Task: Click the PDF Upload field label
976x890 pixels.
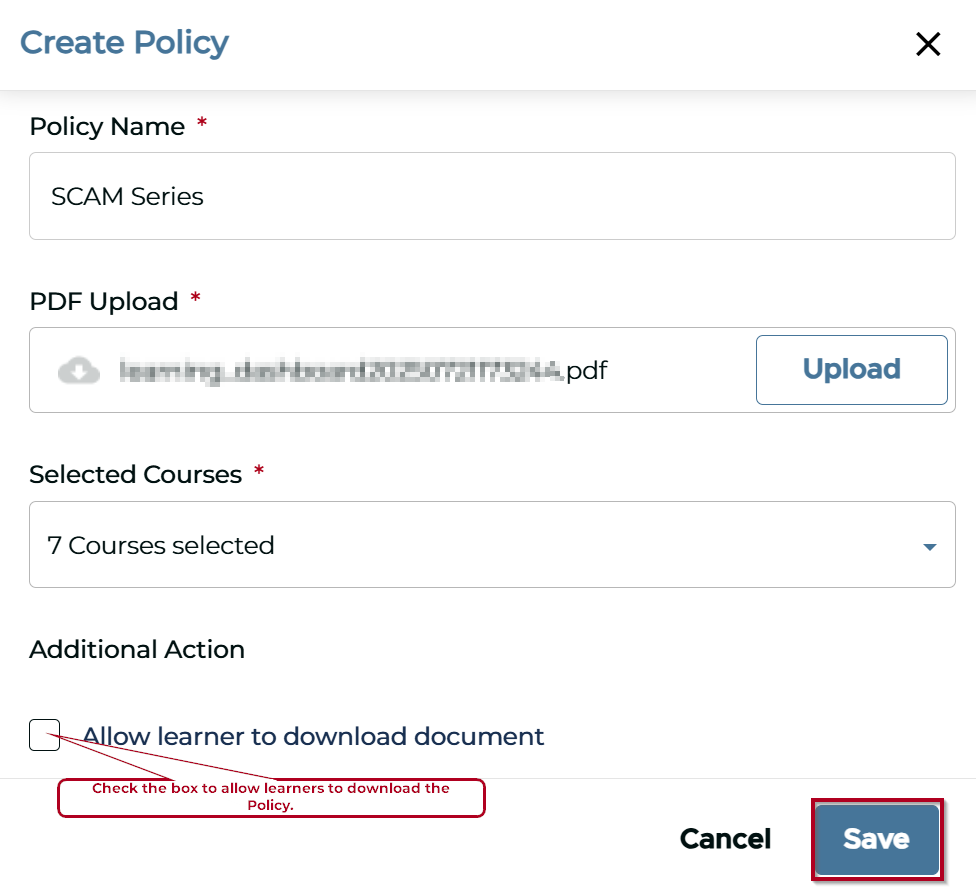Action: pos(104,301)
